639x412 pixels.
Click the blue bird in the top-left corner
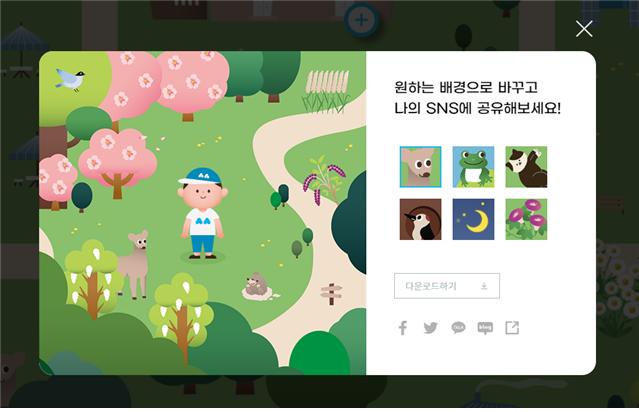pyautogui.click(x=70, y=79)
